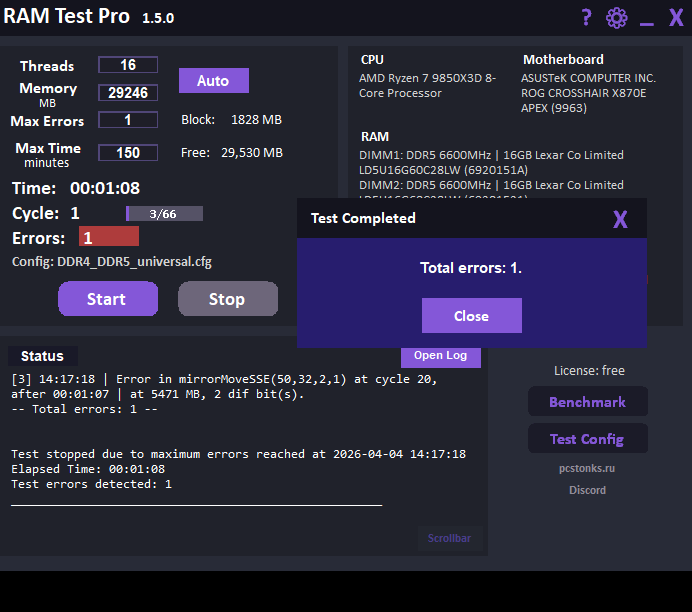Open the Discord link

(x=587, y=490)
